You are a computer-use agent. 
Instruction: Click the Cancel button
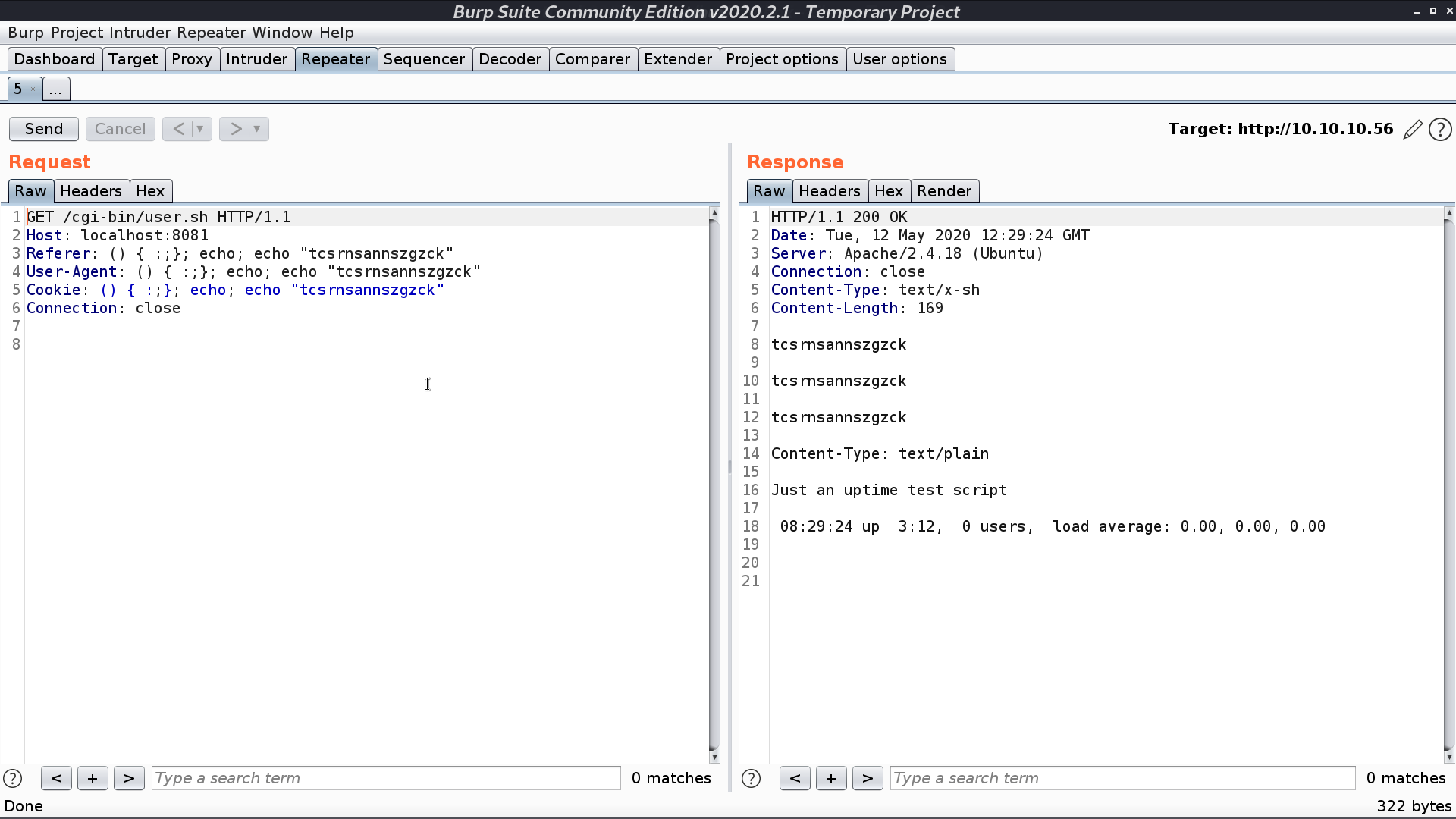[x=121, y=129]
